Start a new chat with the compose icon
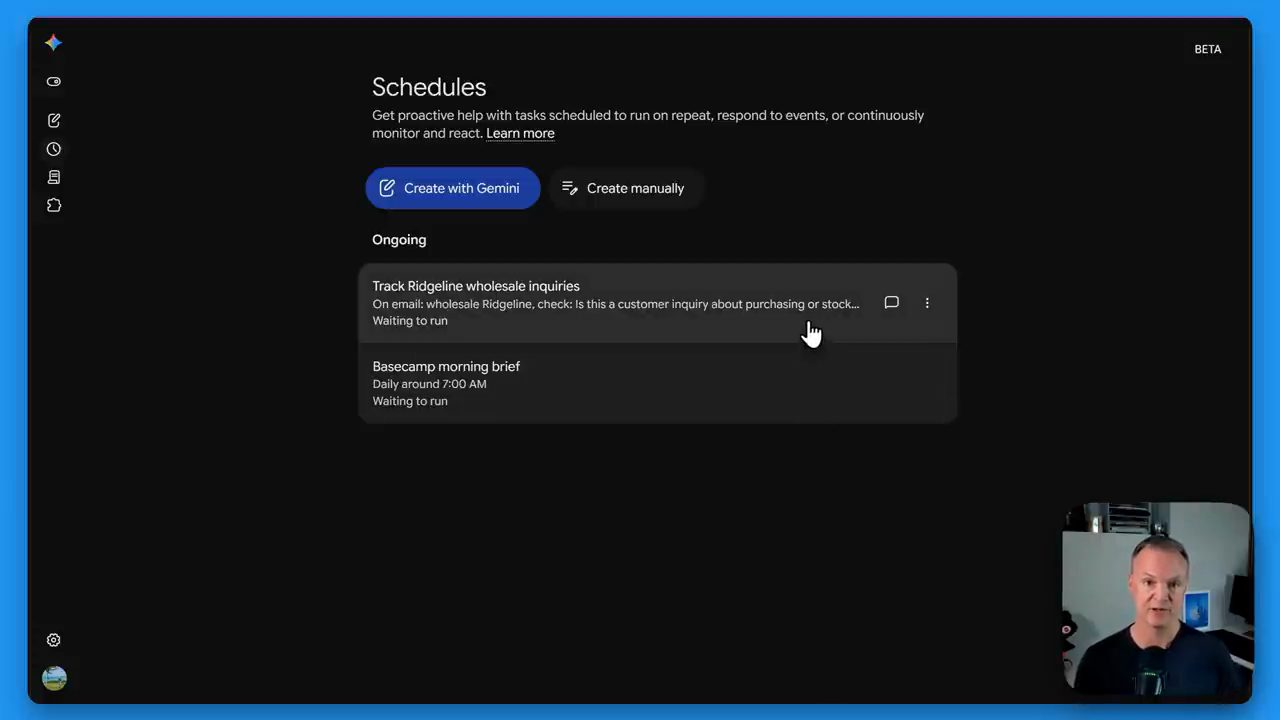Screen dimensions: 1280x720 coord(54,120)
